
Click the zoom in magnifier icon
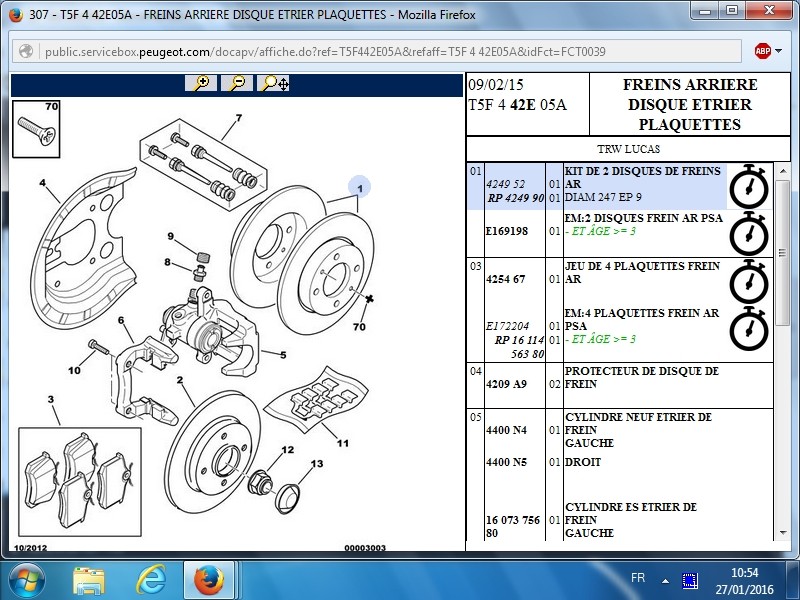coord(201,83)
